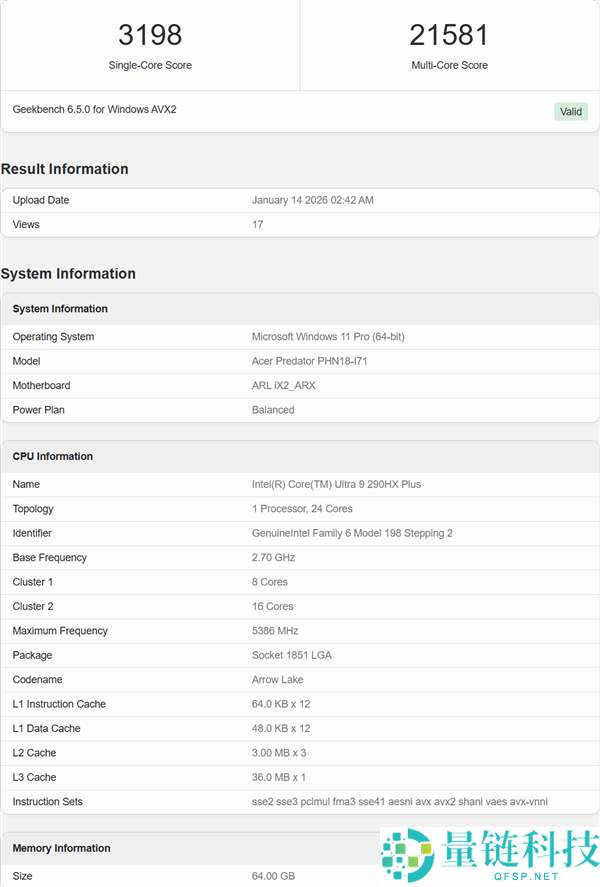Click the 3198 single-core score number
This screenshot has width=600, height=887.
click(x=150, y=35)
